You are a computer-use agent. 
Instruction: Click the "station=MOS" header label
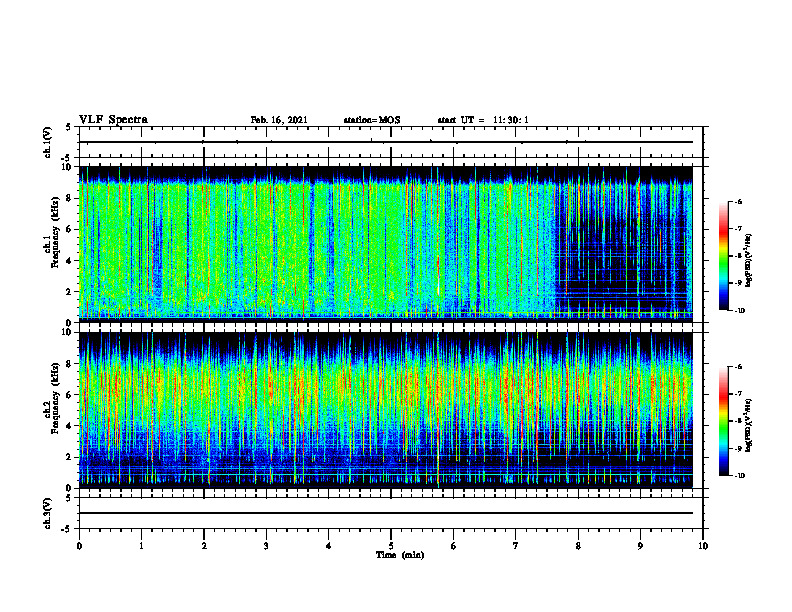(x=372, y=120)
